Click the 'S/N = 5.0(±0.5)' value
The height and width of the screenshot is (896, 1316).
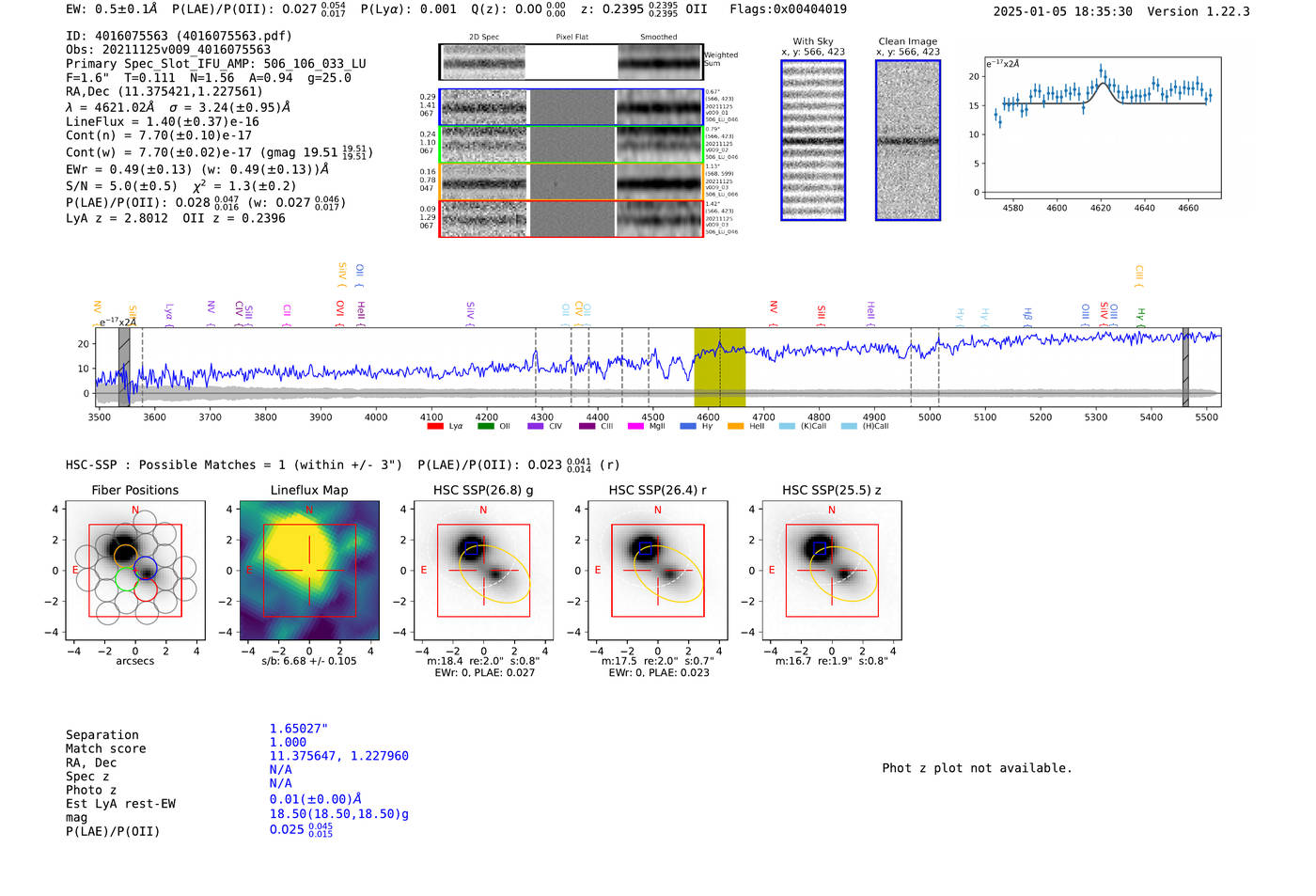click(121, 186)
